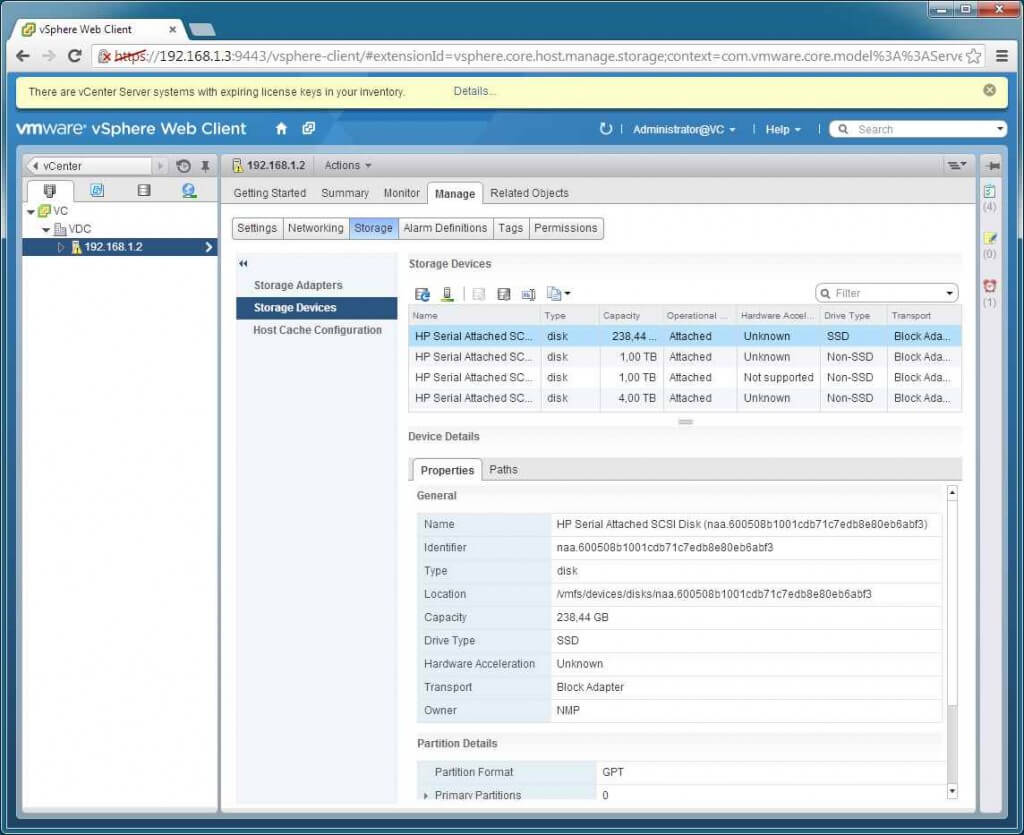
Task: Open the Actions dropdown menu
Action: (347, 165)
